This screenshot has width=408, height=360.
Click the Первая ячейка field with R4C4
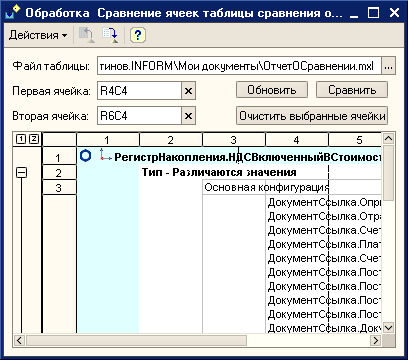point(139,91)
